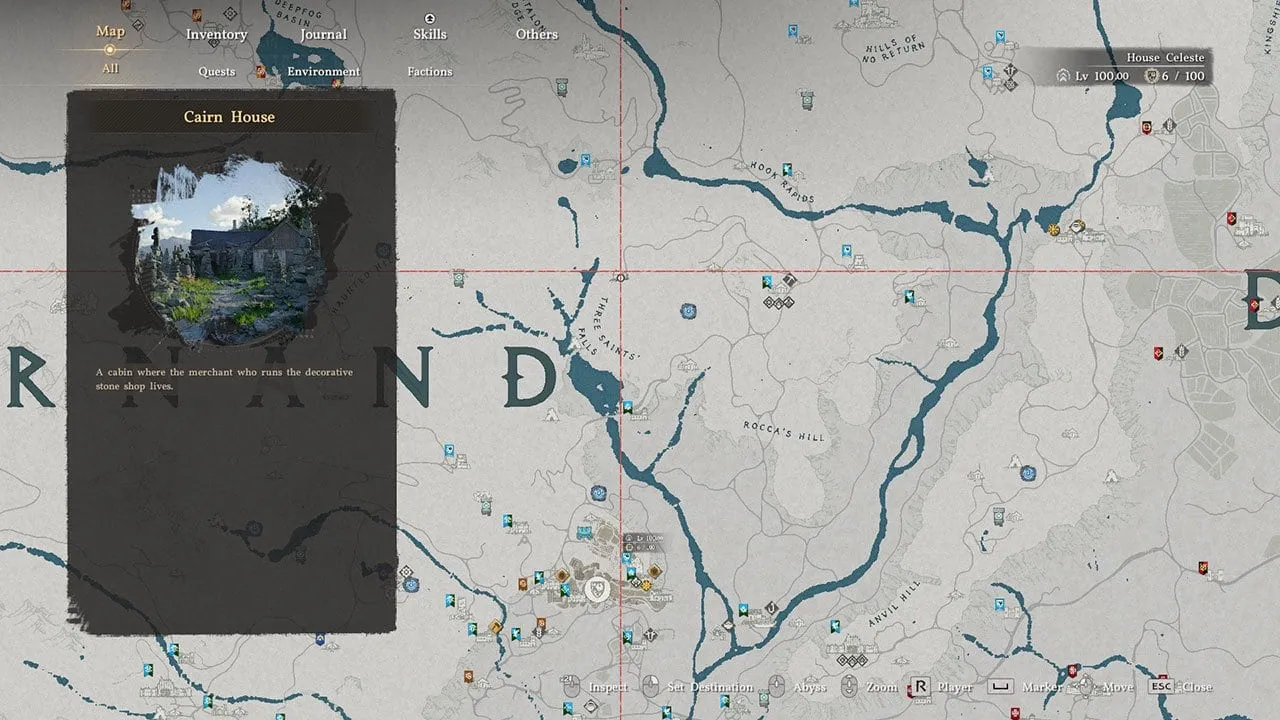Switch to the Journal tab
1280x720 pixels.
click(x=323, y=34)
